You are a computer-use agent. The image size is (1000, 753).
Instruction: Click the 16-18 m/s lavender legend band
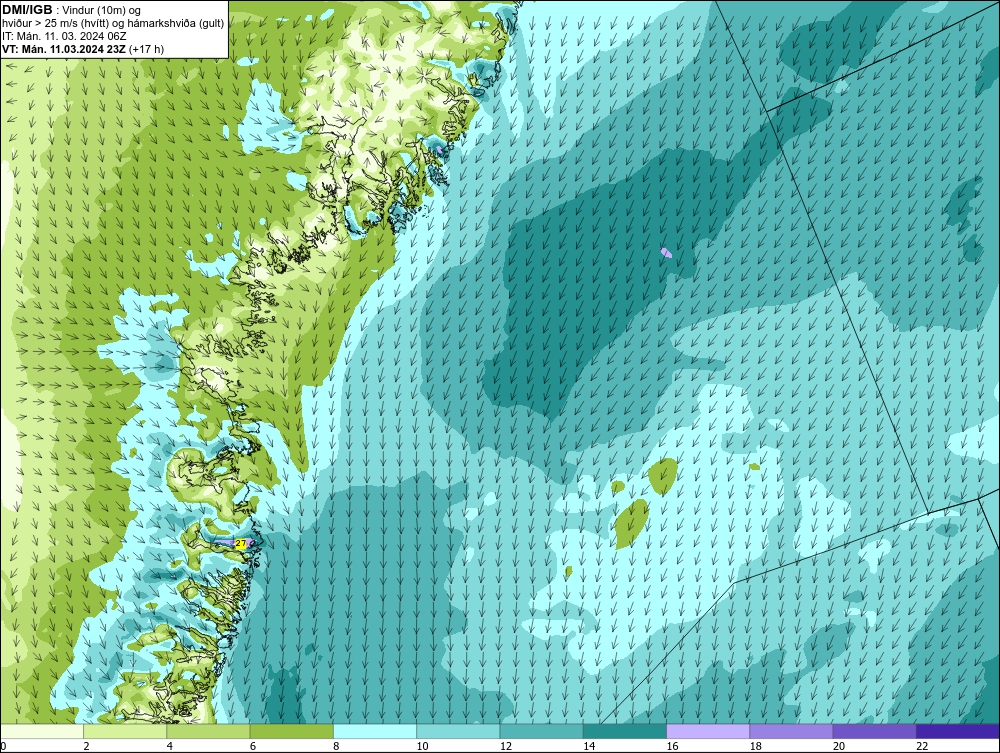coord(708,731)
